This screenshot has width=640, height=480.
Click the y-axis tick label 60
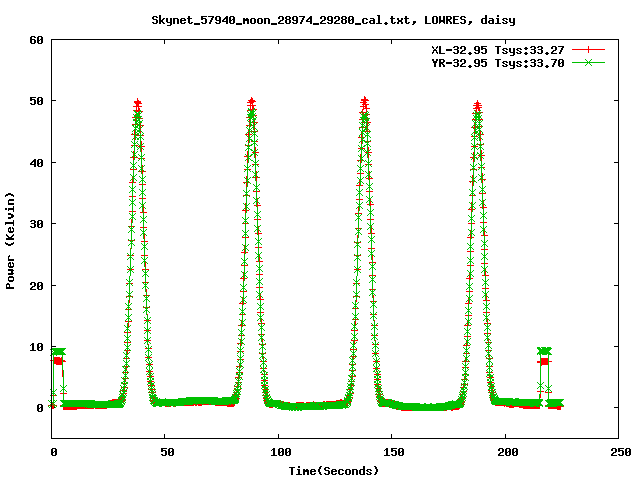pos(36,40)
